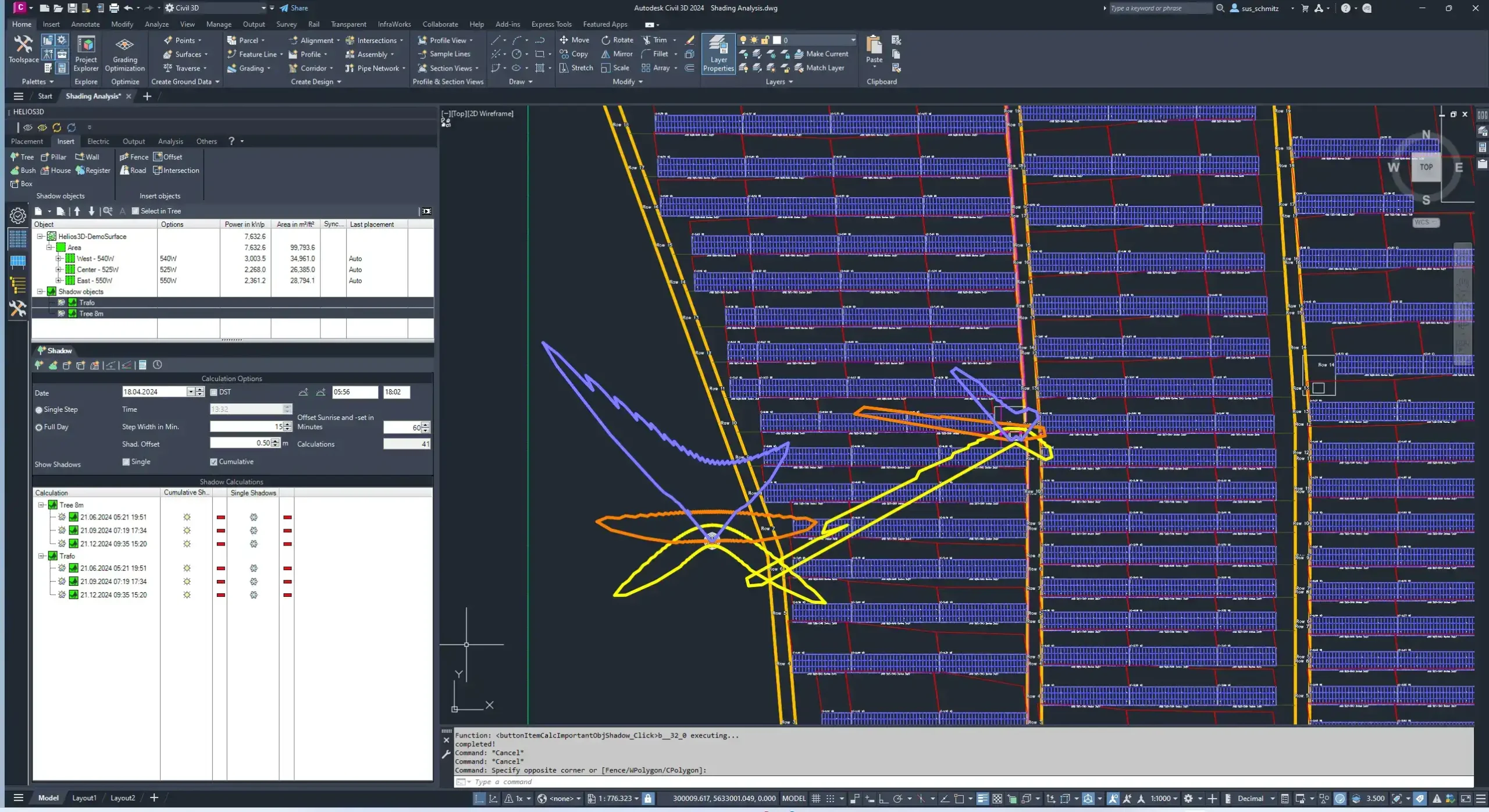
Task: Click the Fence insert tool
Action: pos(134,157)
